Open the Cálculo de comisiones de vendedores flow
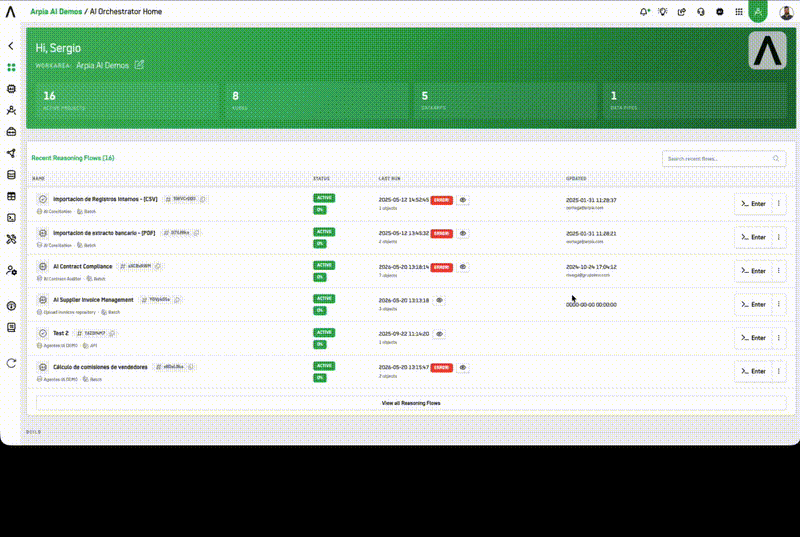800x537 pixels. 100,367
